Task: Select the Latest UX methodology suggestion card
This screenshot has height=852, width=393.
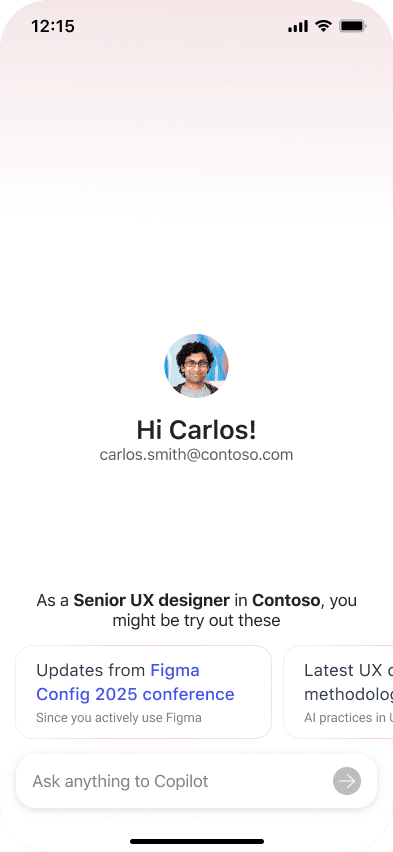Action: [x=338, y=692]
